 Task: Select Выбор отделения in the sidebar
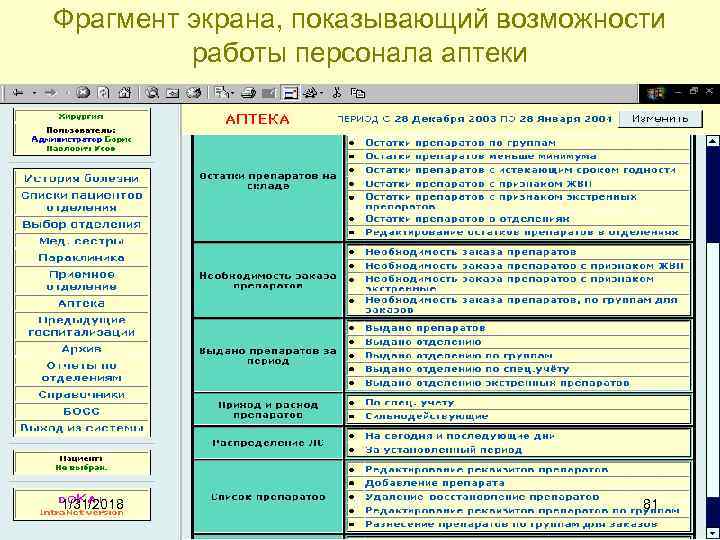pyautogui.click(x=82, y=225)
